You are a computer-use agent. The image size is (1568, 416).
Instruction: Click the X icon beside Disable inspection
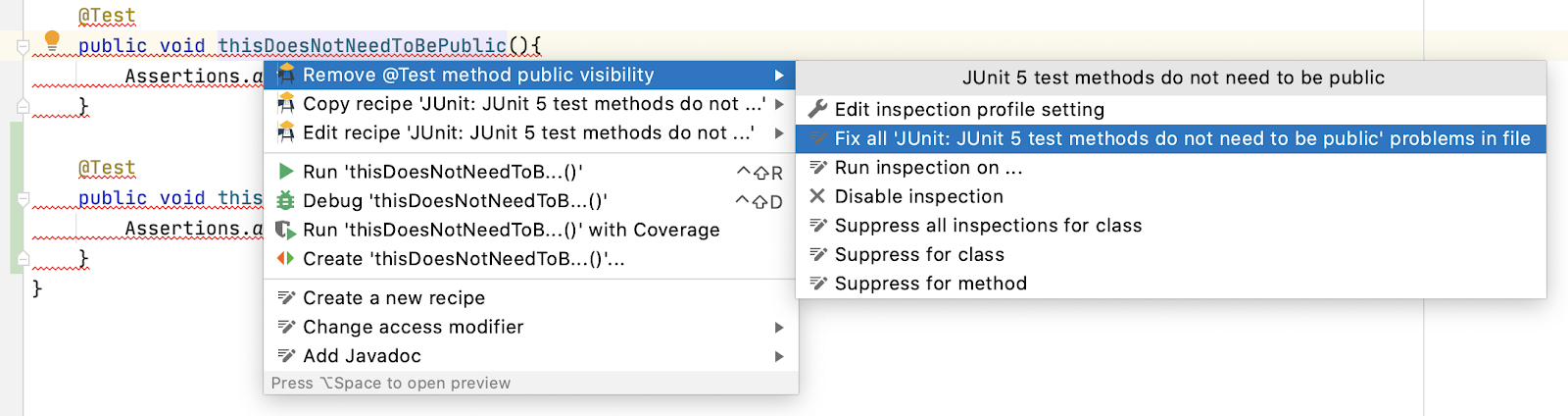click(817, 196)
